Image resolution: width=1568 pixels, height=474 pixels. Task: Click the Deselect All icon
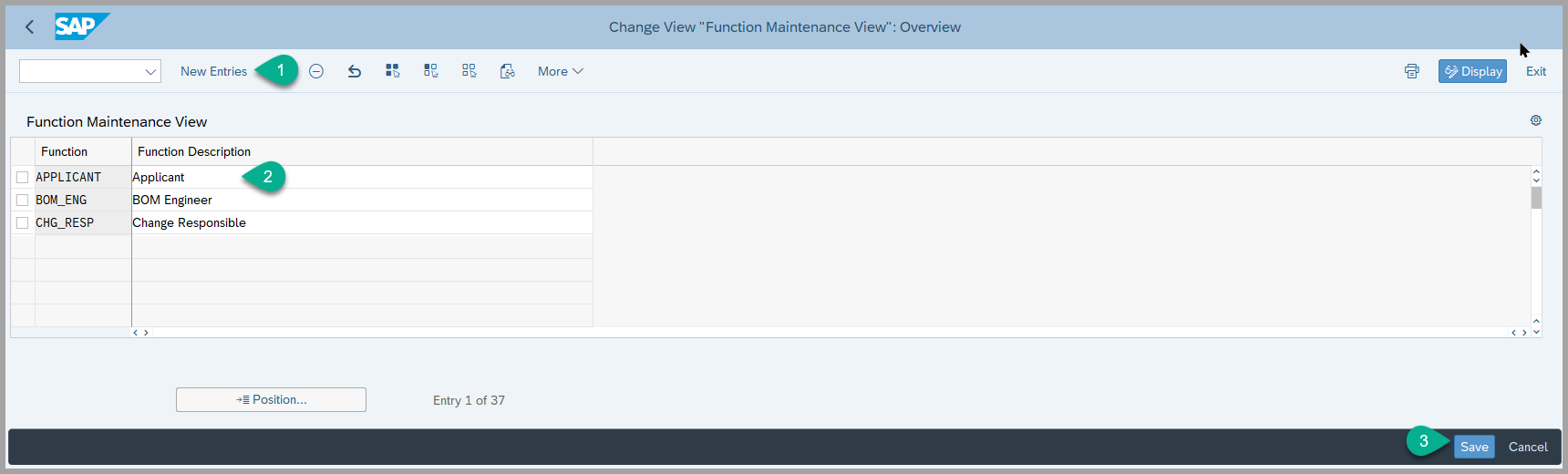[469, 71]
